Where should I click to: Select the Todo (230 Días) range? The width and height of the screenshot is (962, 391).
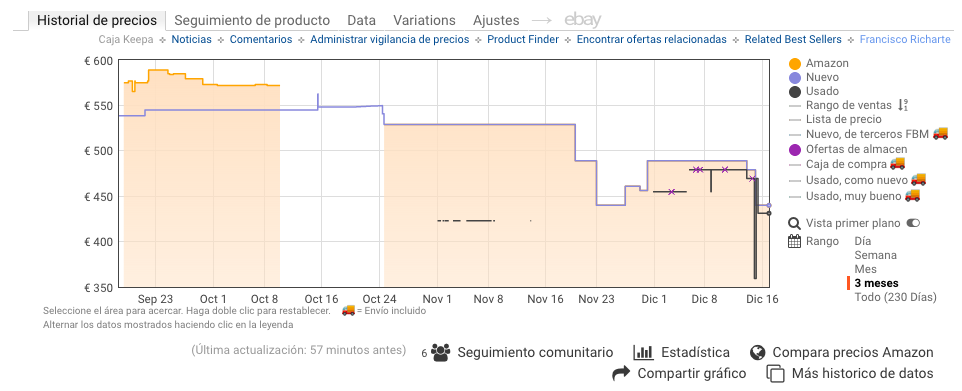click(x=895, y=298)
